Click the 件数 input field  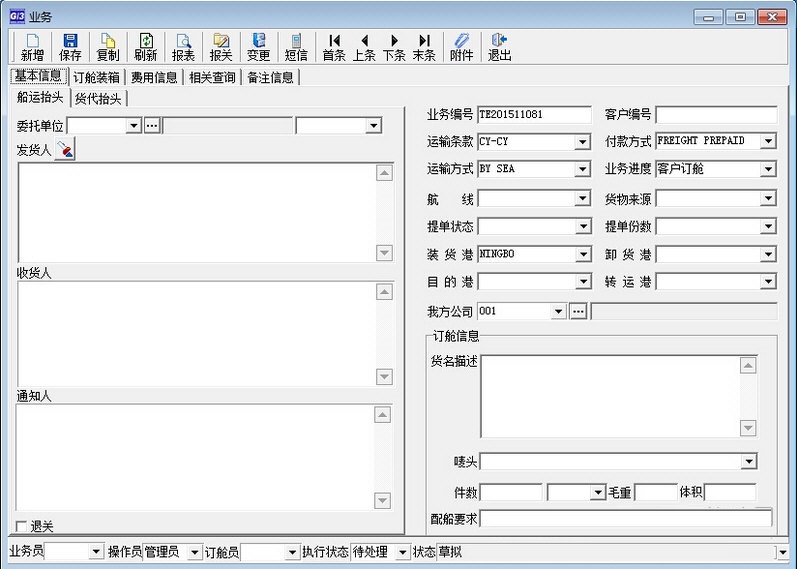coord(511,492)
